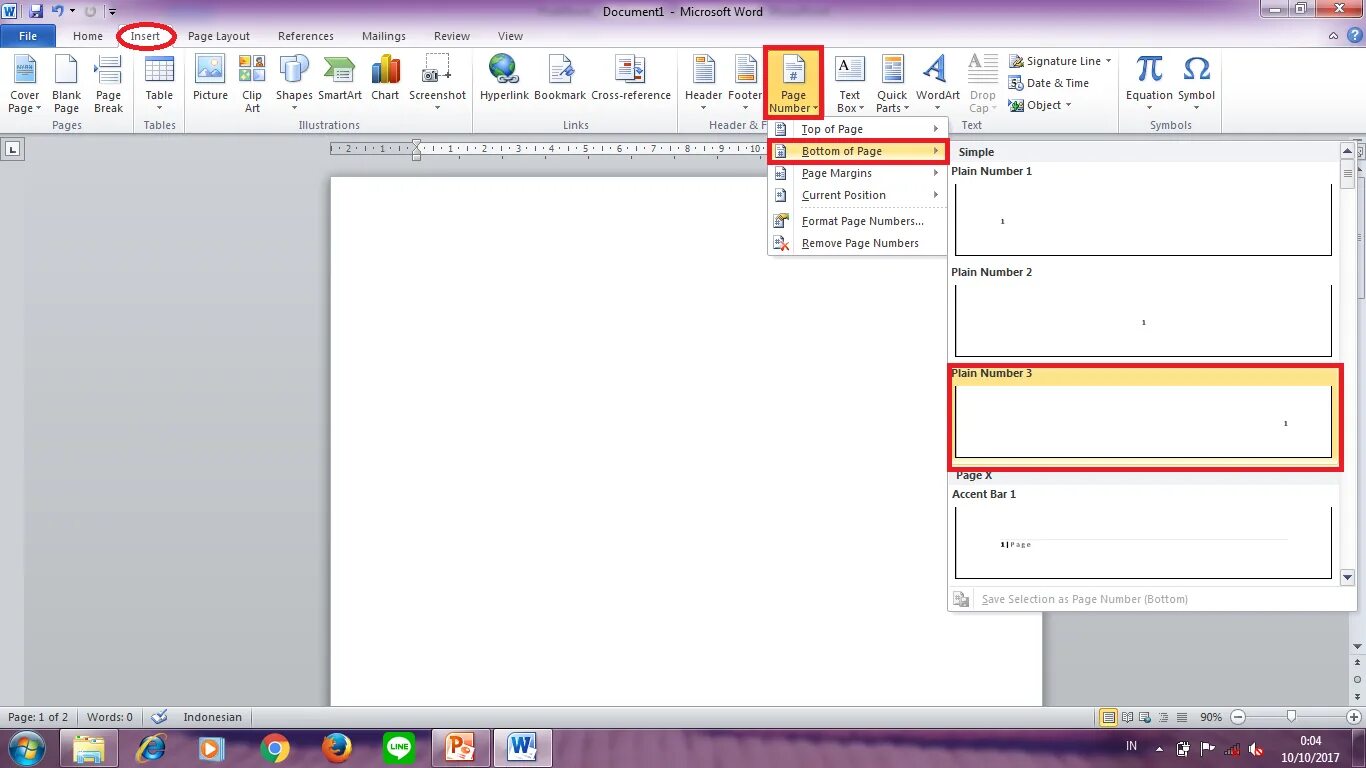Click gallery scrollbar down arrow

click(x=1347, y=577)
